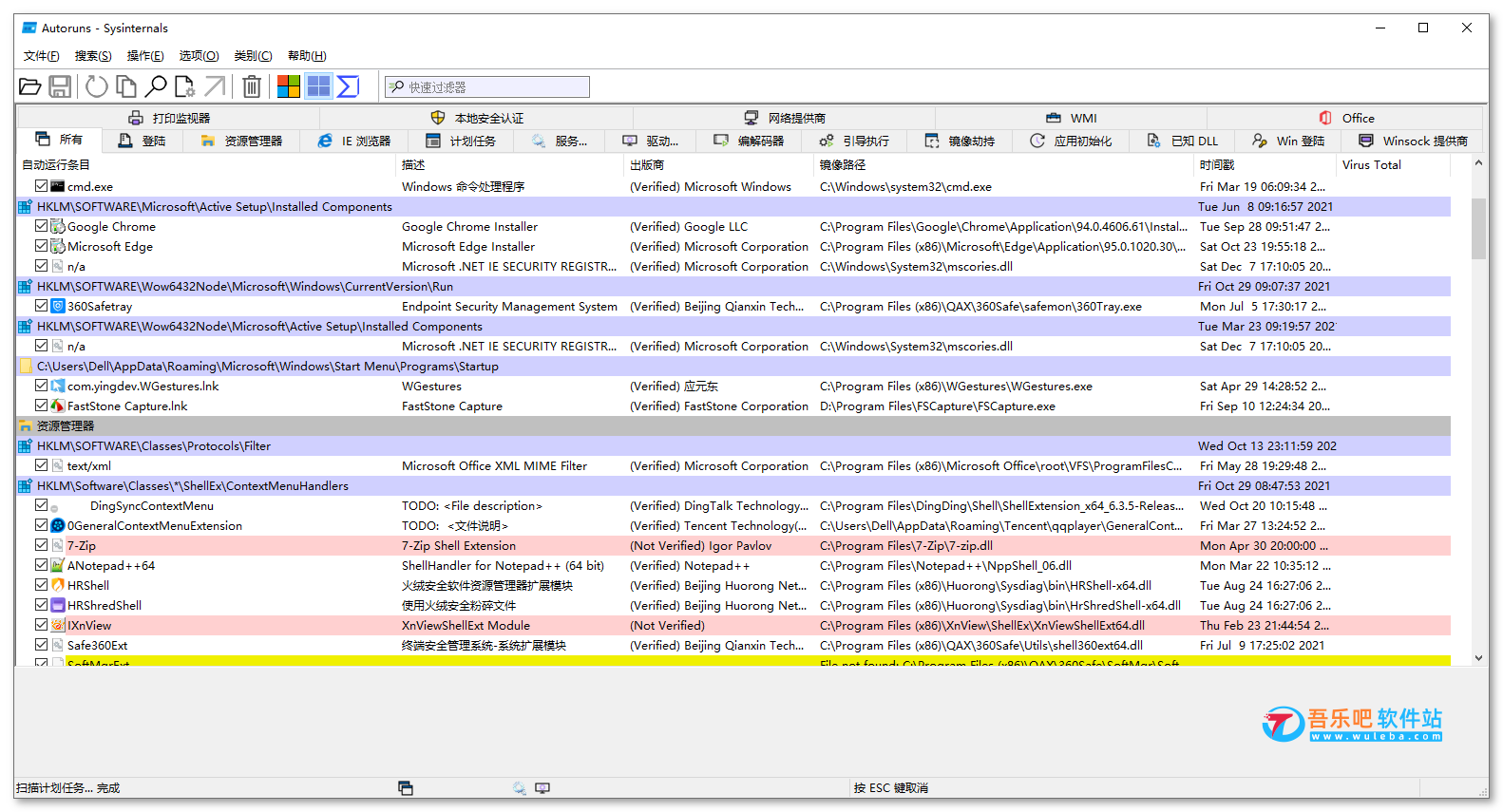1503x812 pixels.
Task: Select the HKLM Active Setup Installed Components key row
Action: tap(733, 206)
